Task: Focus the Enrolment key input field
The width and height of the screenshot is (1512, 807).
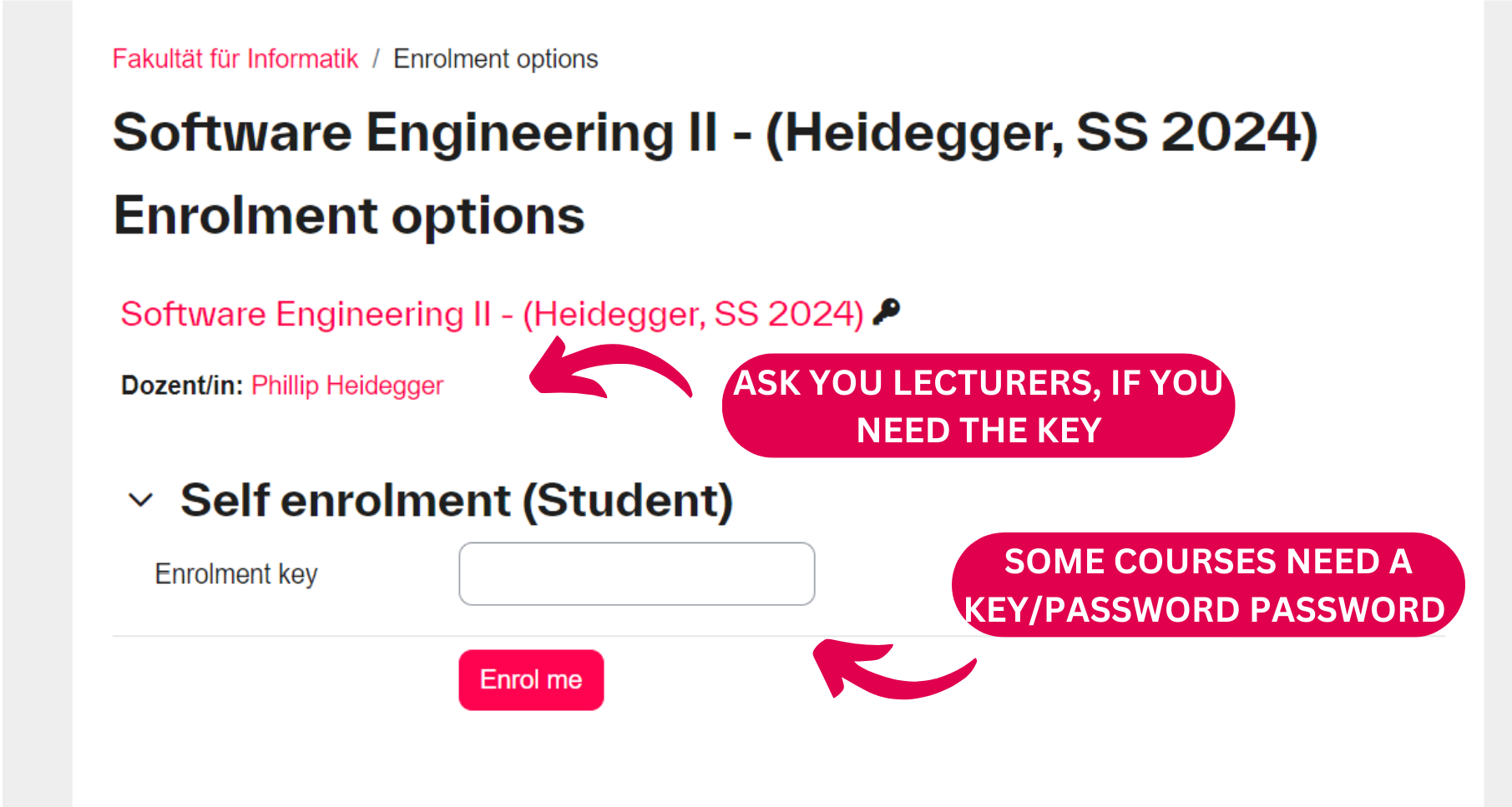Action: pos(636,574)
